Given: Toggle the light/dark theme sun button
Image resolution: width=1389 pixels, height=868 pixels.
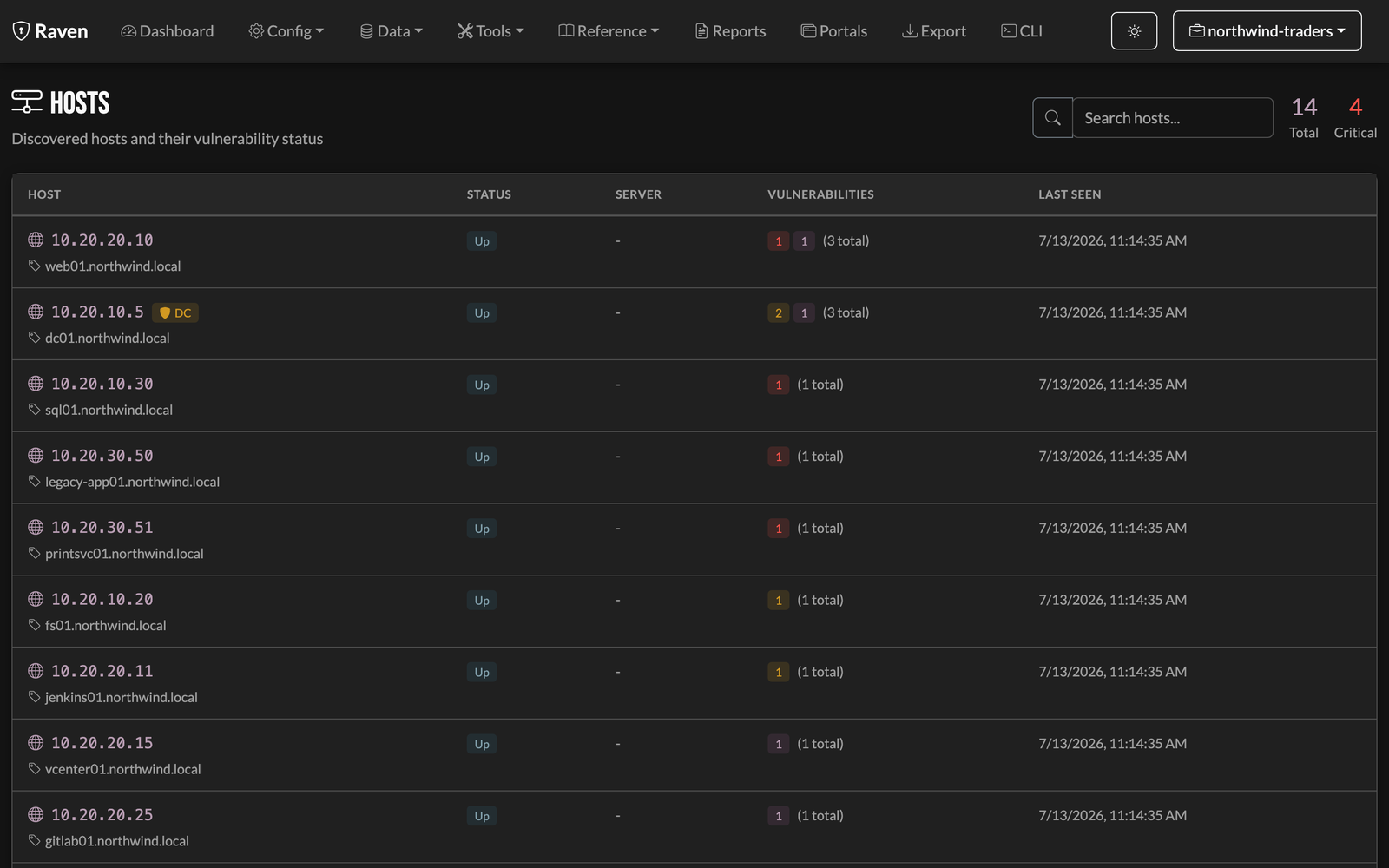Looking at the screenshot, I should pos(1134,31).
